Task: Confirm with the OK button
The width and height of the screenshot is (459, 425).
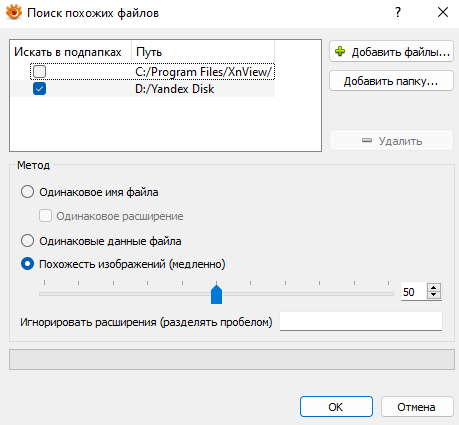Action: pyautogui.click(x=336, y=407)
